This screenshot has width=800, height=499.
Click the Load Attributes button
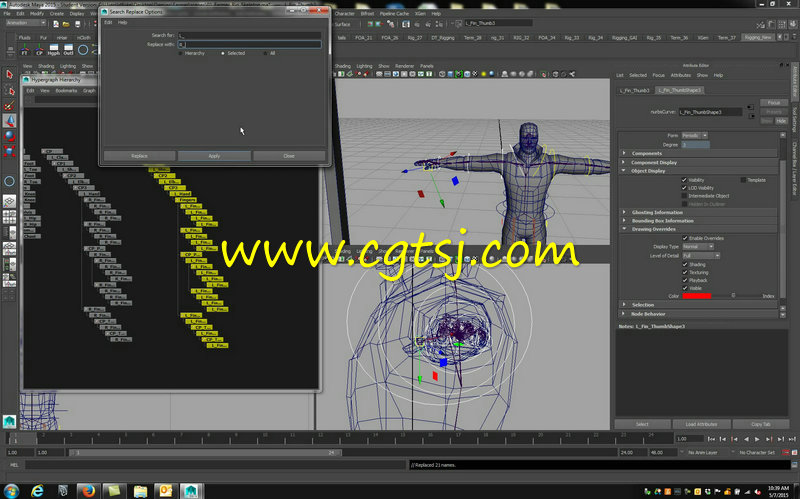point(701,425)
